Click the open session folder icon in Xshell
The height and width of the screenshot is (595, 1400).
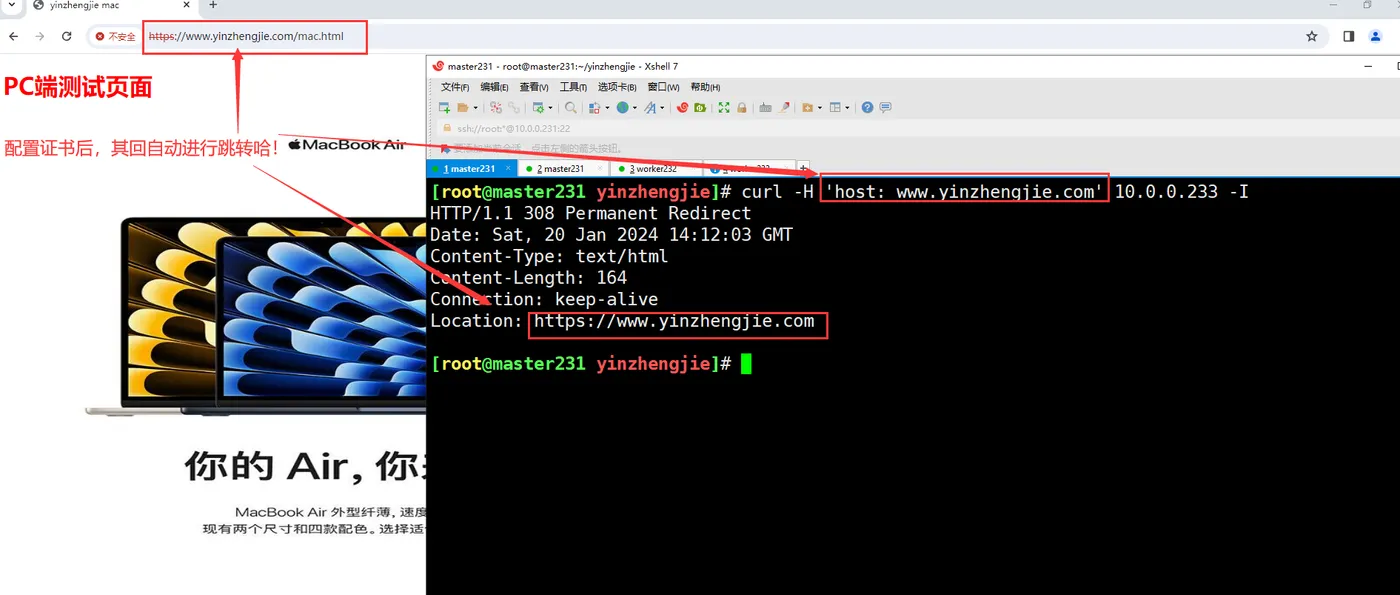point(462,108)
